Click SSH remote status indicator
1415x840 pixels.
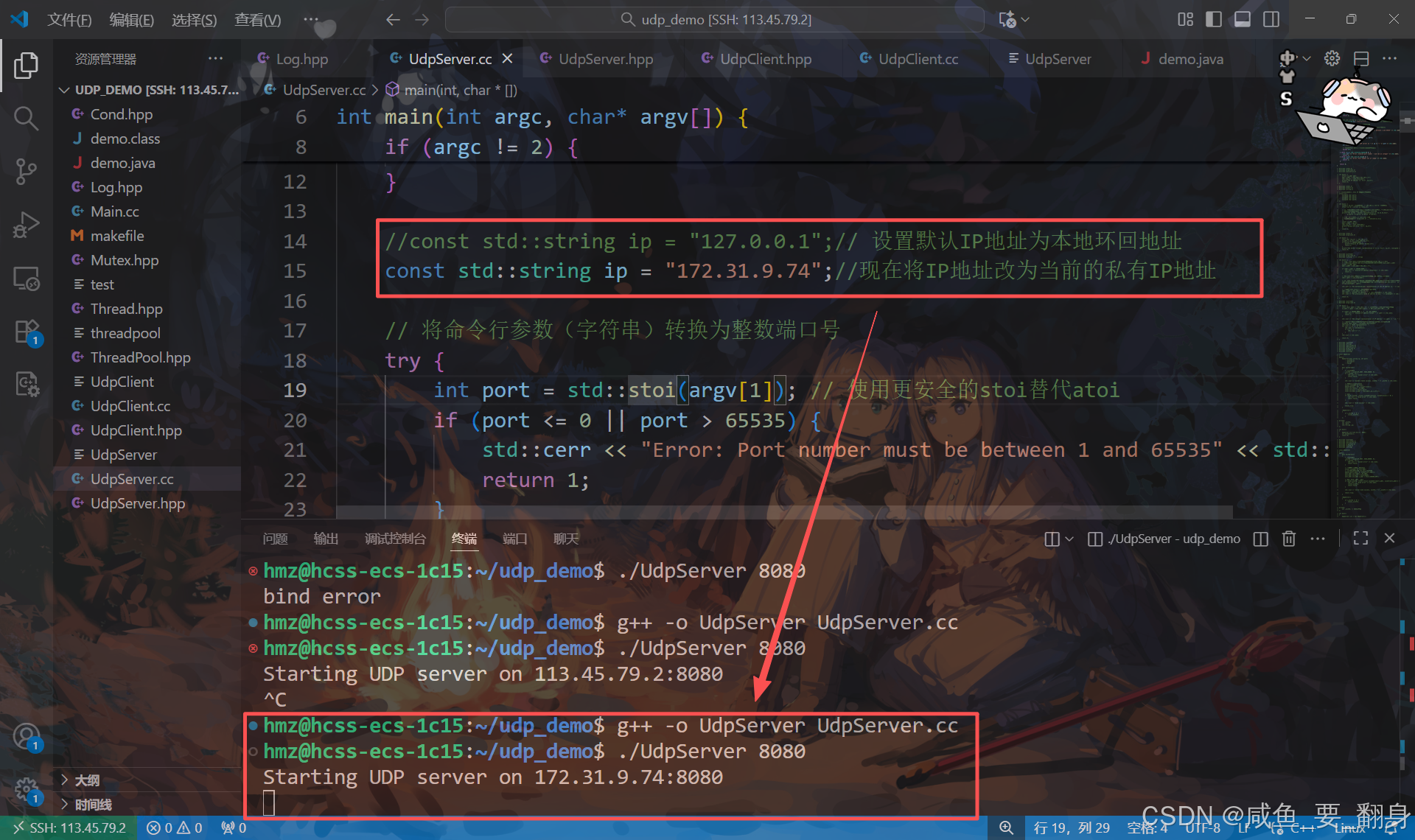click(x=70, y=827)
